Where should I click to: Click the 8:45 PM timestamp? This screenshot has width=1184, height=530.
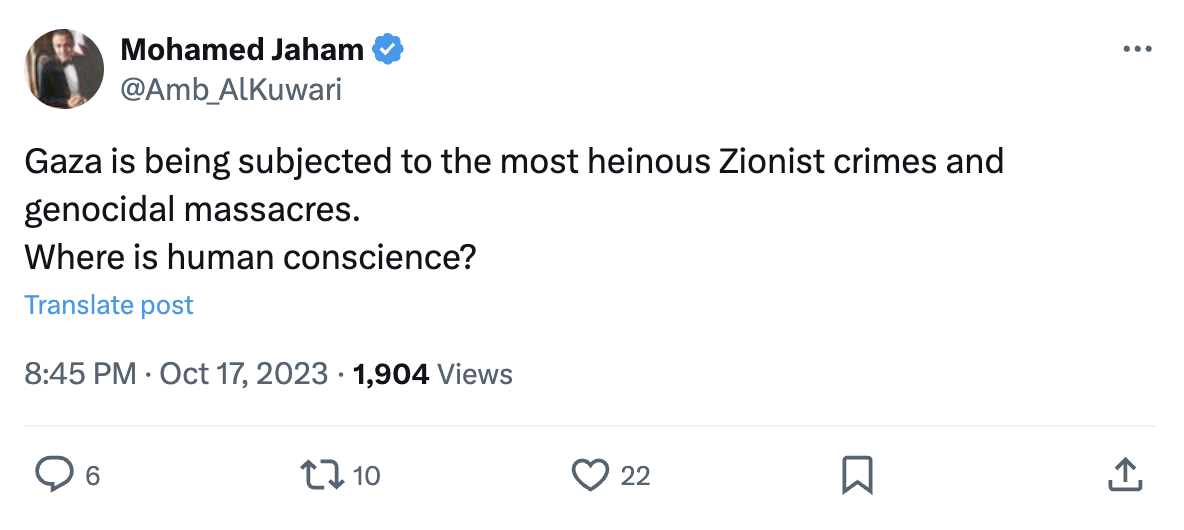pyautogui.click(x=79, y=374)
